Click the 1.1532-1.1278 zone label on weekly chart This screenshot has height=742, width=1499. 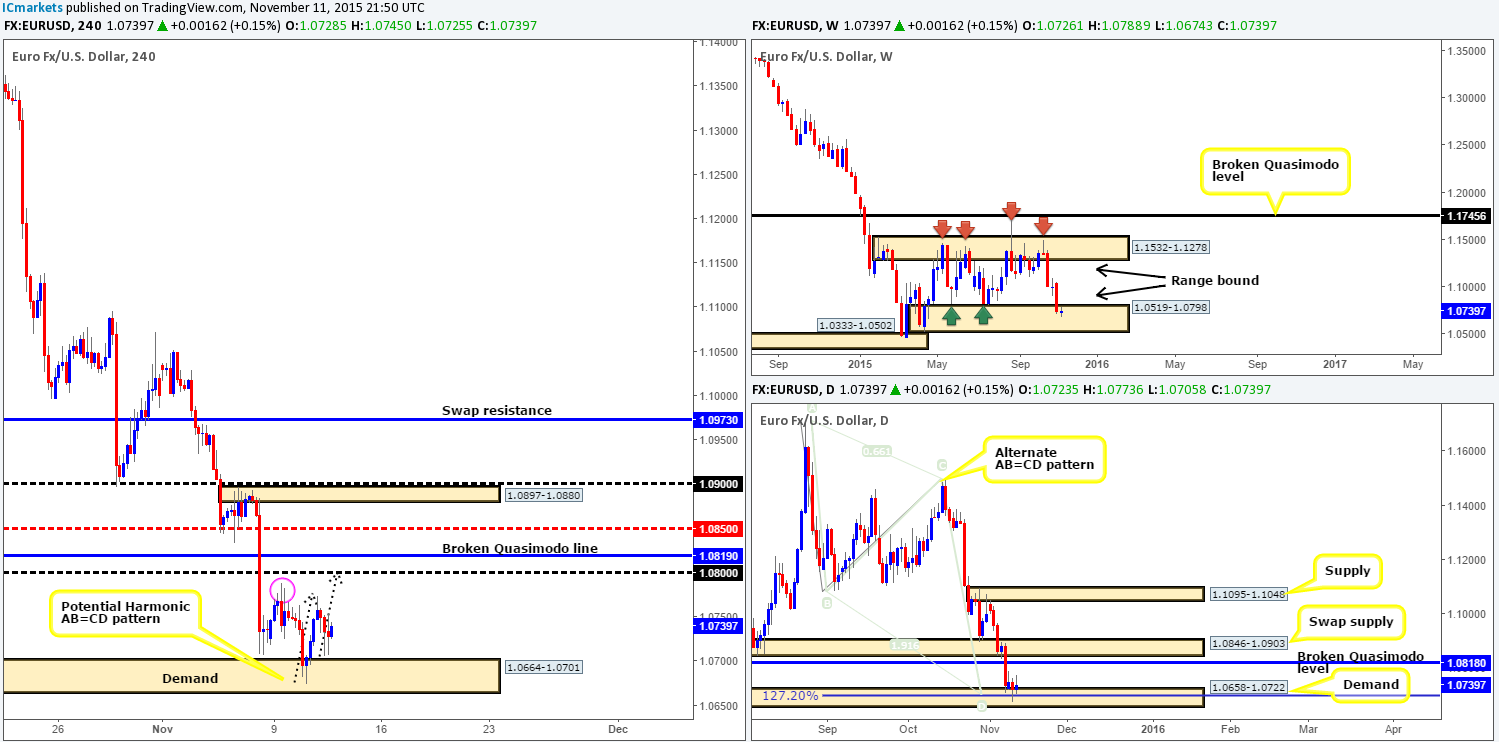(1171, 246)
